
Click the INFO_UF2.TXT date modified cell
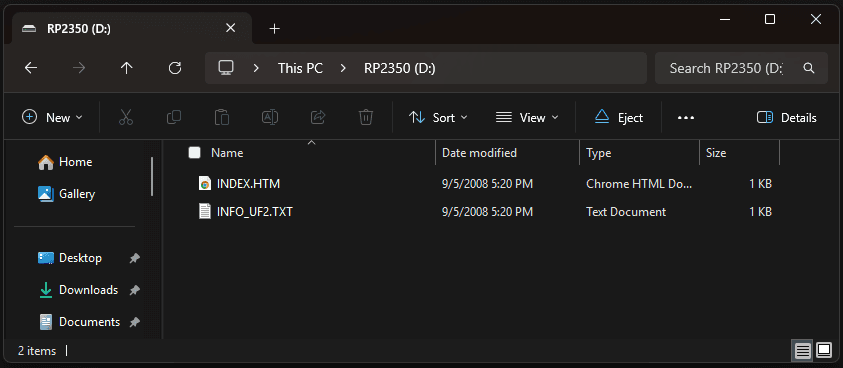pyautogui.click(x=487, y=211)
